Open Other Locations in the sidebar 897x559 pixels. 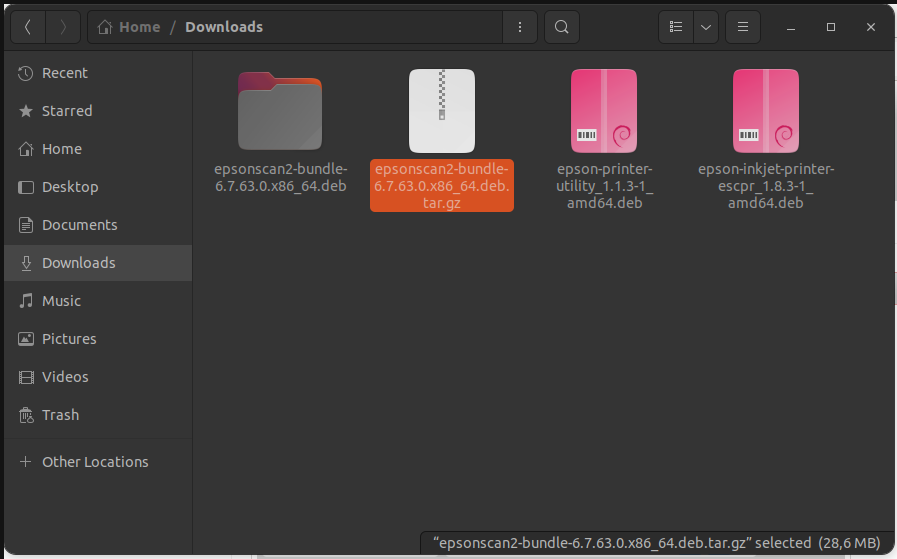coord(98,462)
